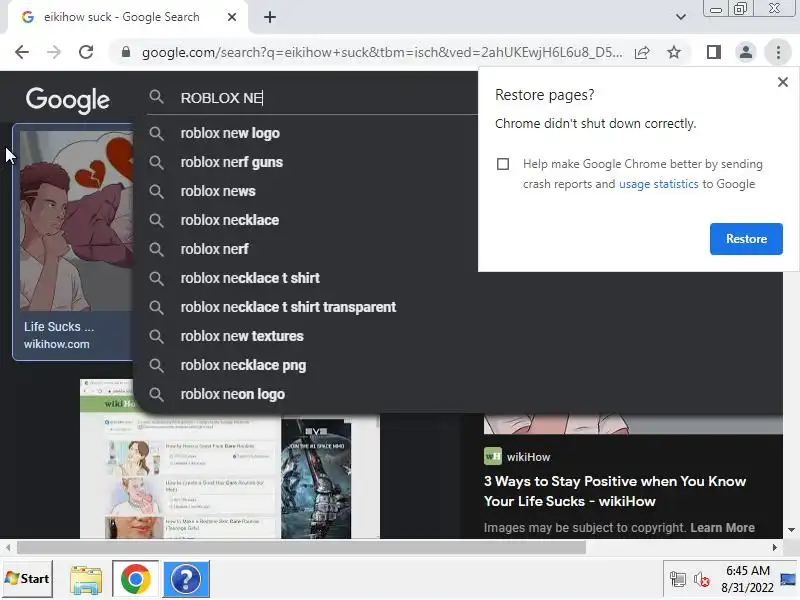
Task: Open the Life Sucks wikihow.com image result
Action: (74, 242)
